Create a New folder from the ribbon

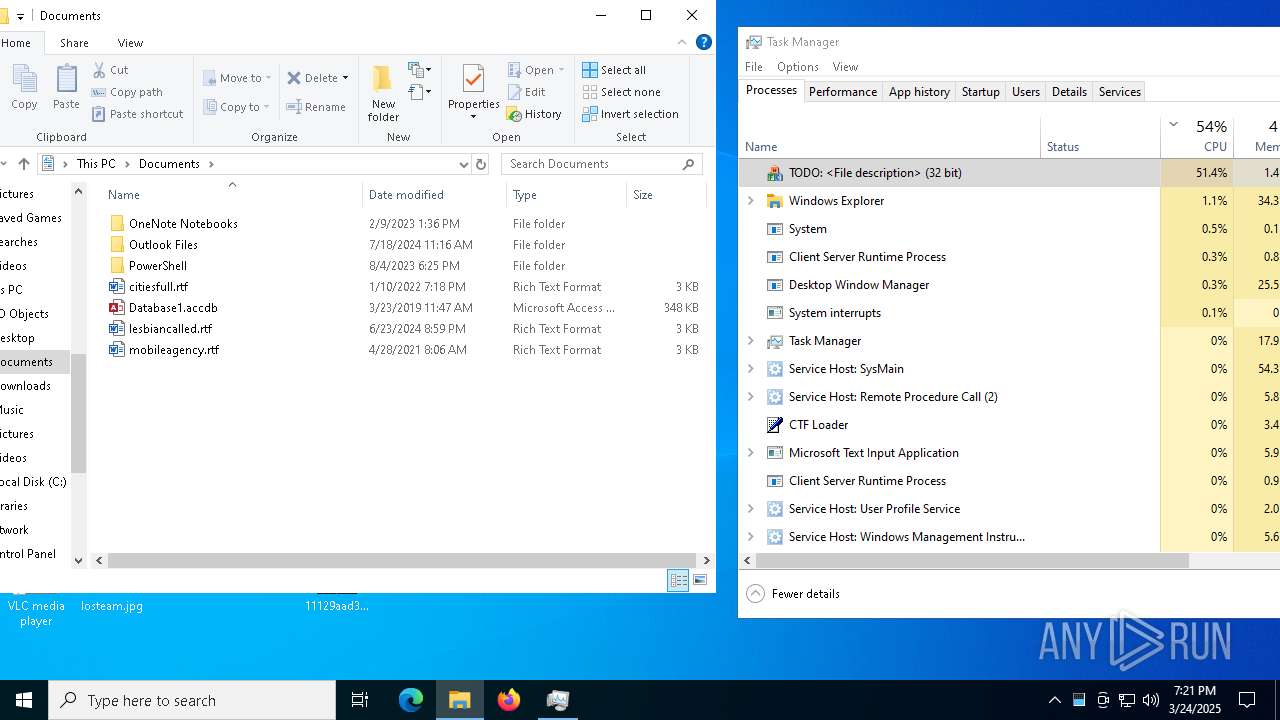(383, 93)
